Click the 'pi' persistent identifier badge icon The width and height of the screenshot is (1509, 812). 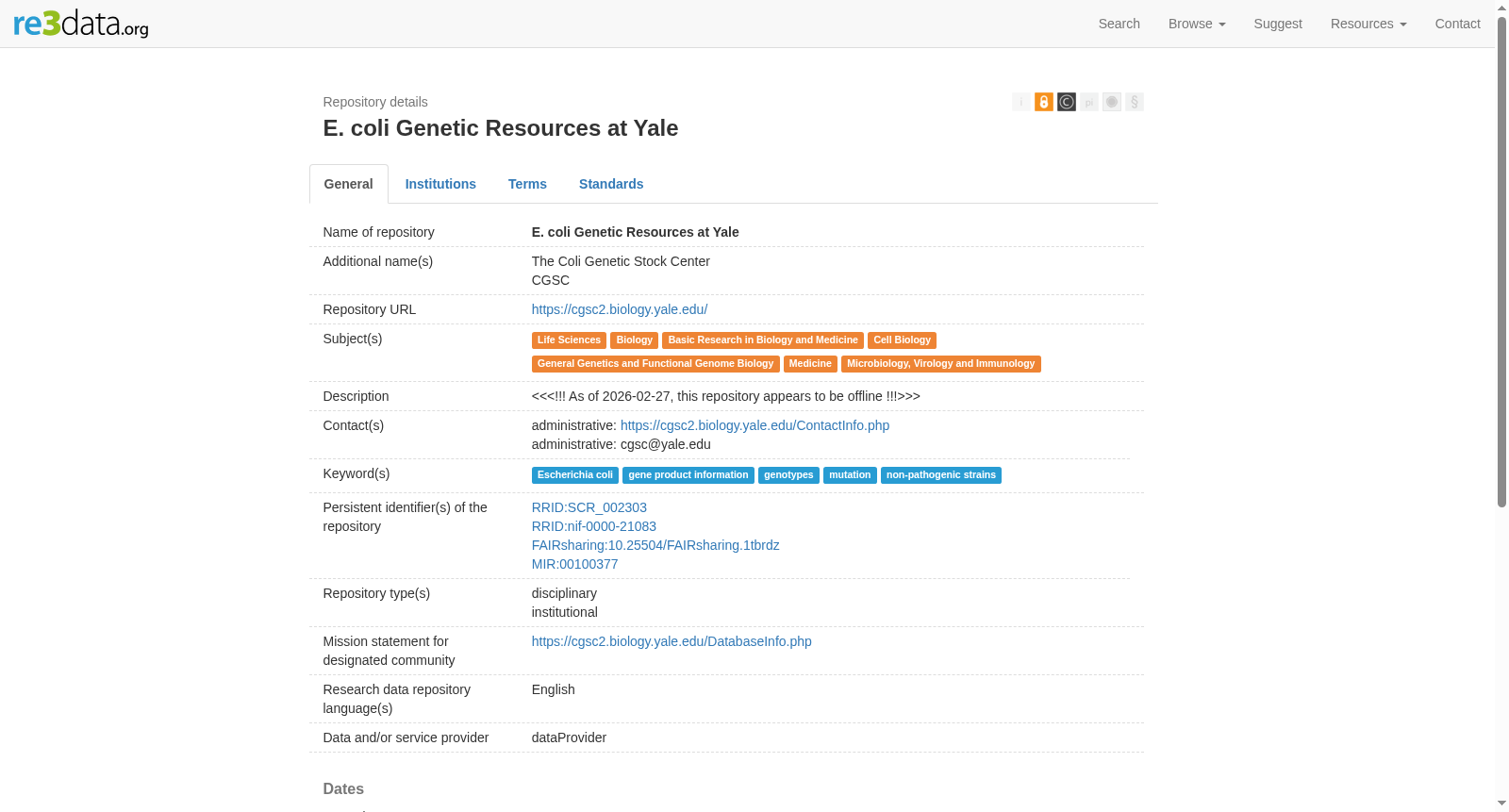click(1088, 102)
